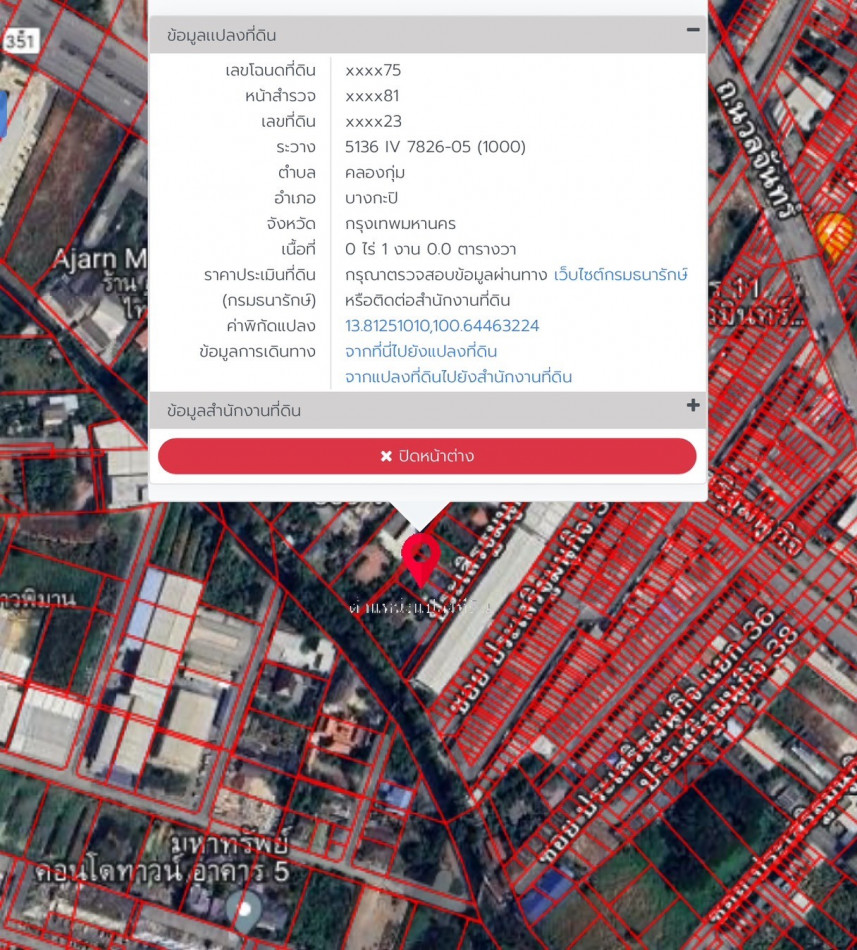Click the red location pin on the map
The image size is (857, 950).
pos(421,558)
